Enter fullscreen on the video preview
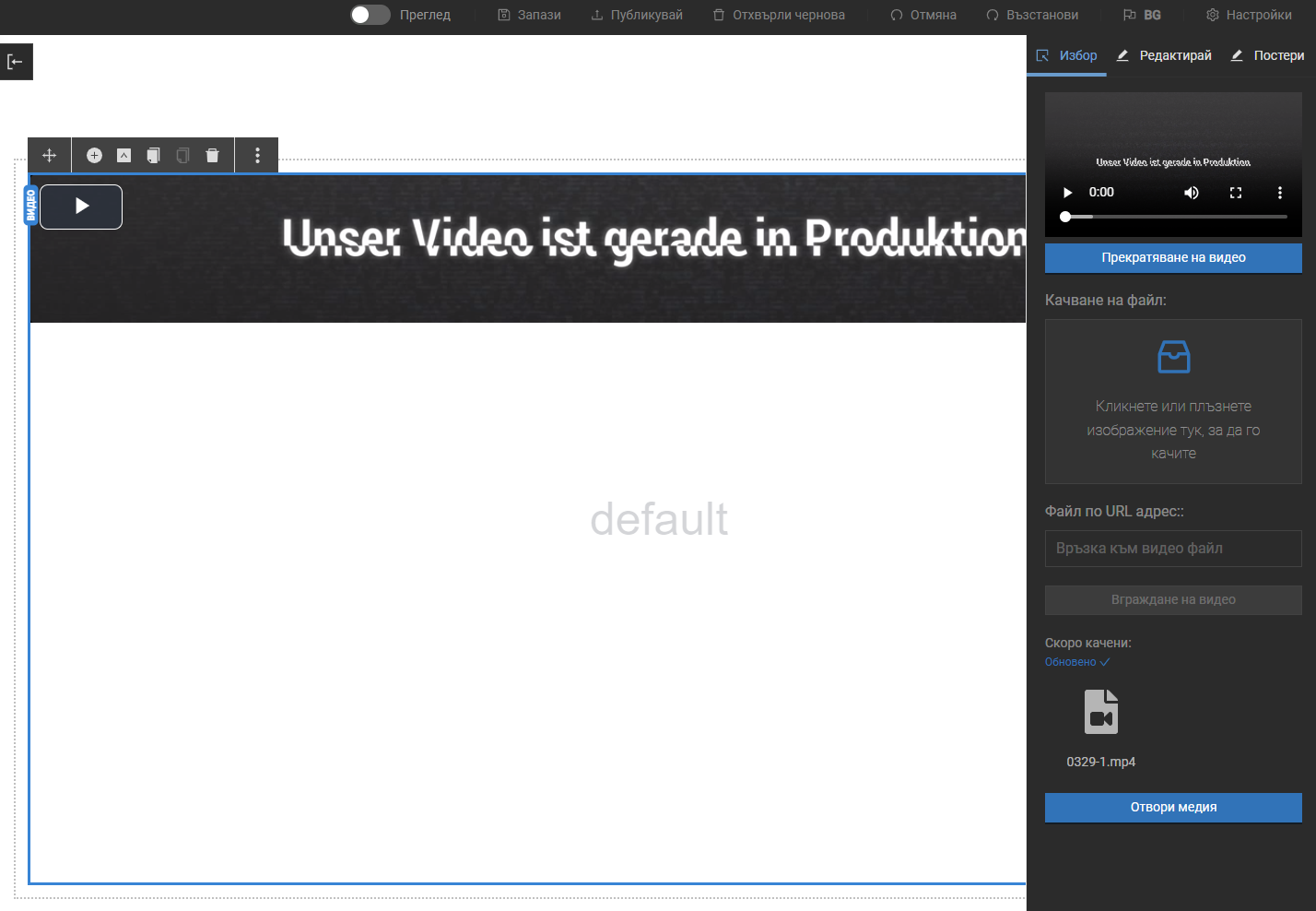 [x=1236, y=193]
